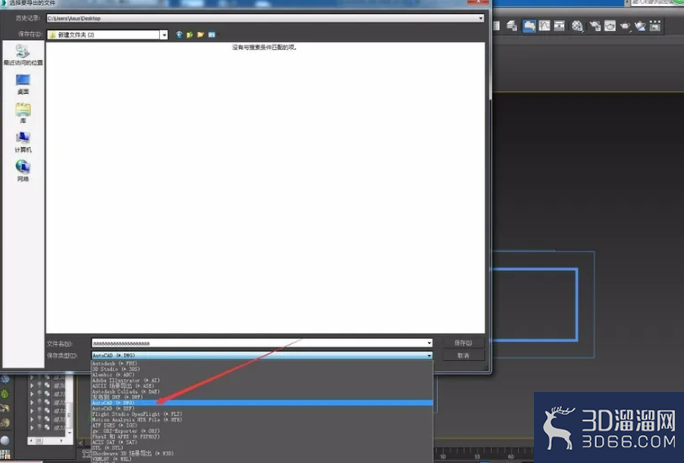The height and width of the screenshot is (463, 684).
Task: Select Autodesk (*.FBX) format
Action: (262, 363)
